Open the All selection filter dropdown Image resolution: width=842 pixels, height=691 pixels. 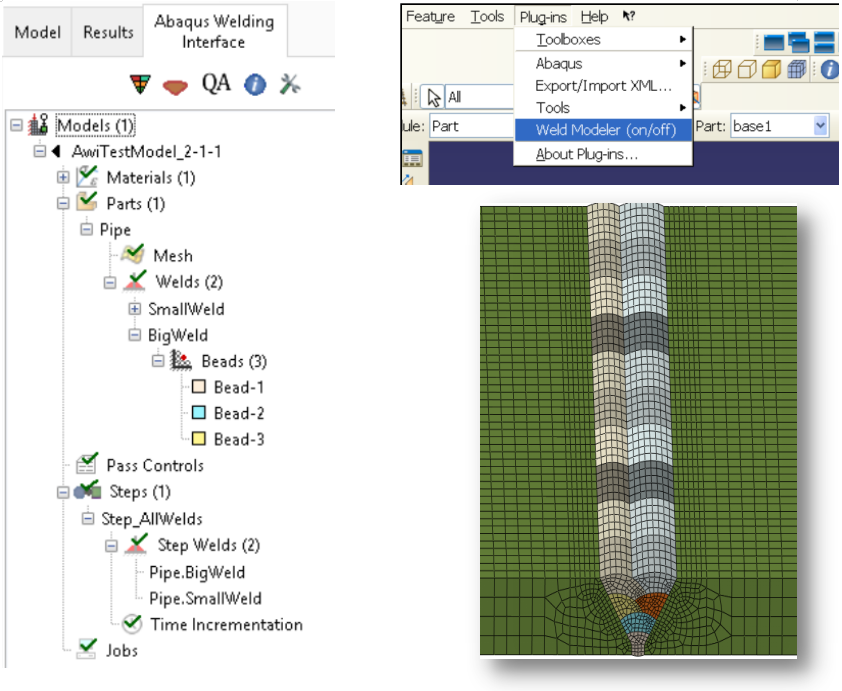pos(480,97)
